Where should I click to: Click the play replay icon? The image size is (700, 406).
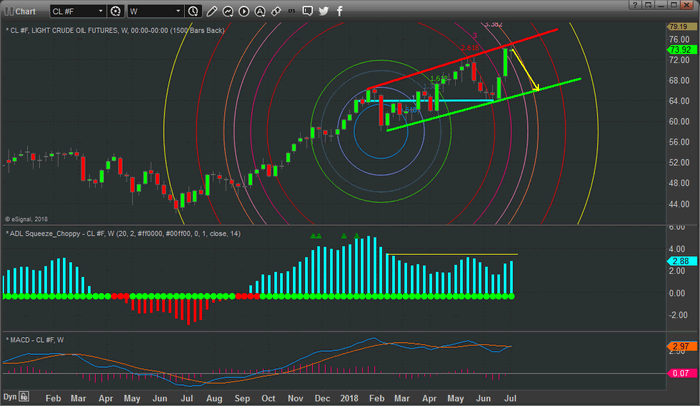[x=244, y=11]
